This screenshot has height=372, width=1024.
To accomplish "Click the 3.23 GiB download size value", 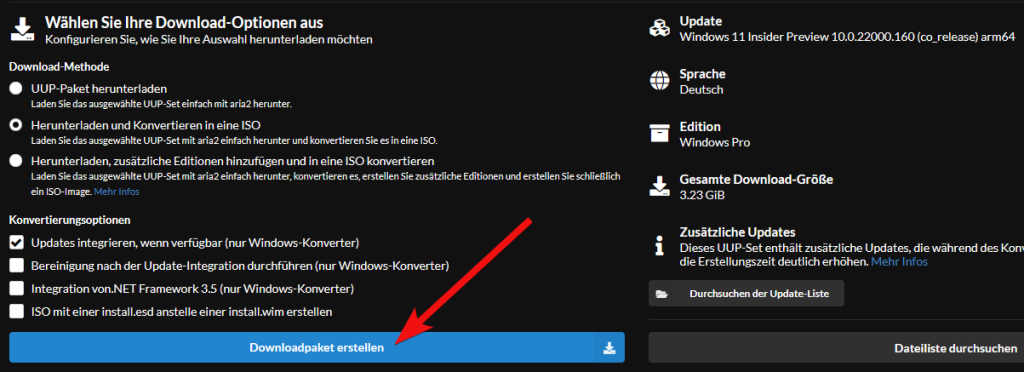I will (x=702, y=194).
